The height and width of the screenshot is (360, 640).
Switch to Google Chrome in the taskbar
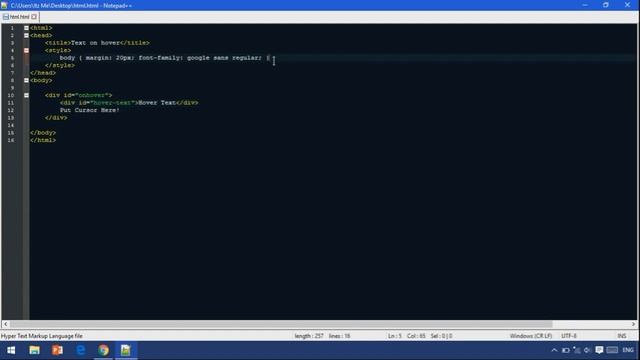click(103, 350)
